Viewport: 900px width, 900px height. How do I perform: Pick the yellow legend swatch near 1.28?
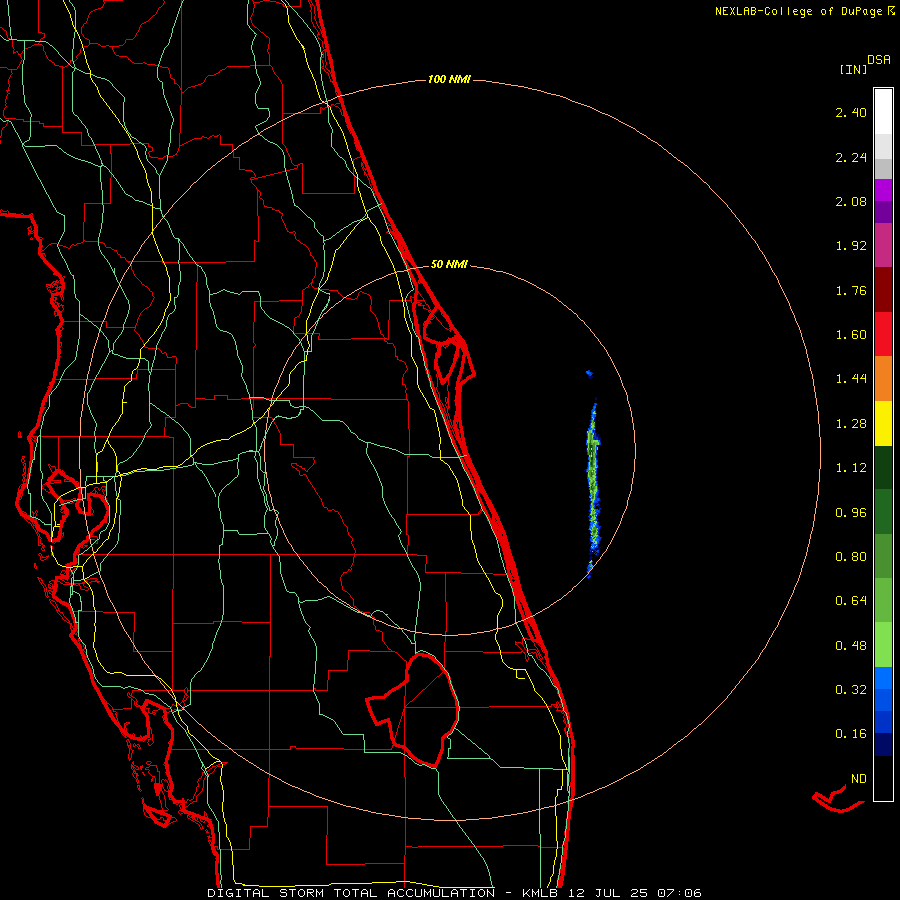[x=883, y=424]
